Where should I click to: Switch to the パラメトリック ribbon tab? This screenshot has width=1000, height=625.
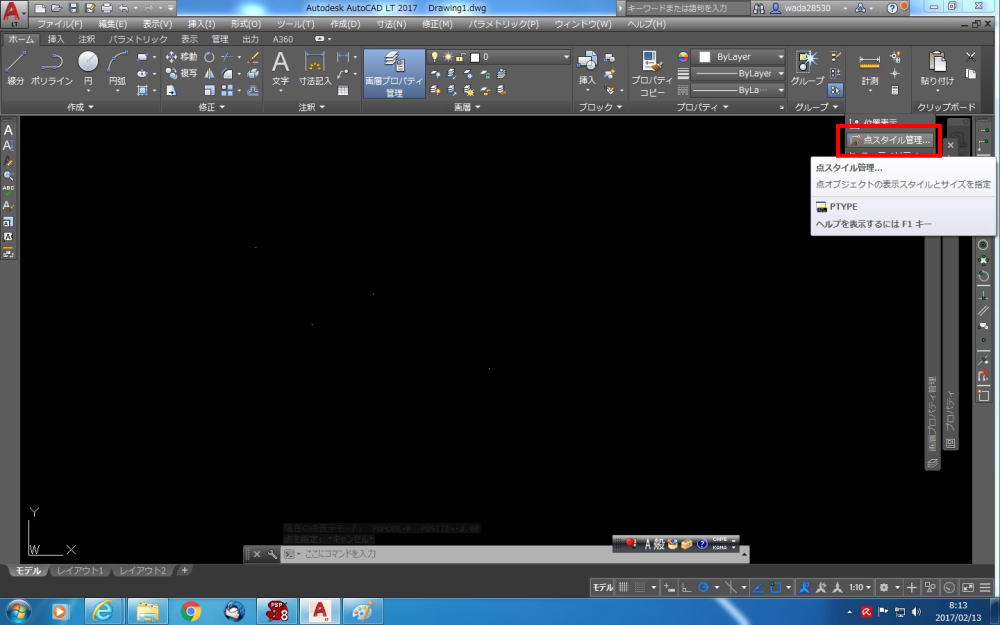(x=138, y=39)
